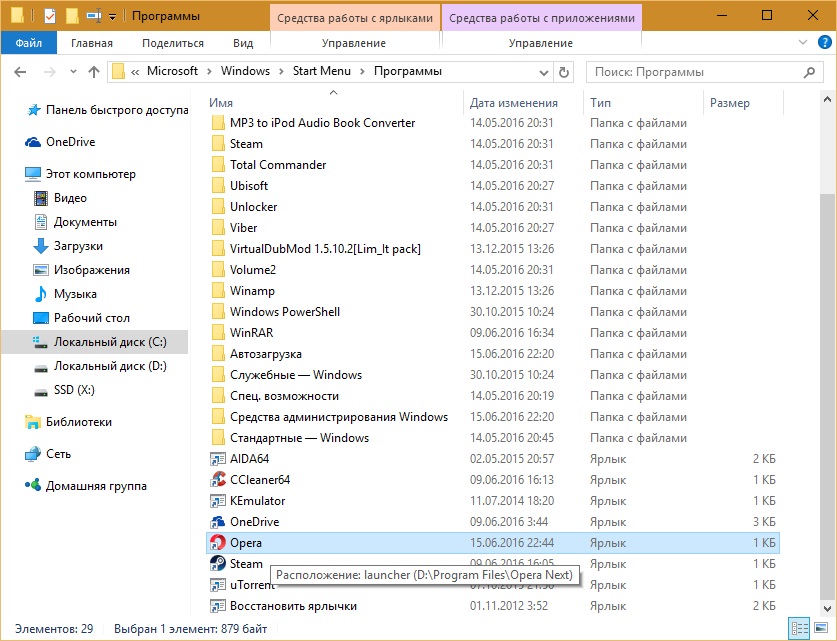Click the back navigation arrow
837x641 pixels.
(20, 72)
